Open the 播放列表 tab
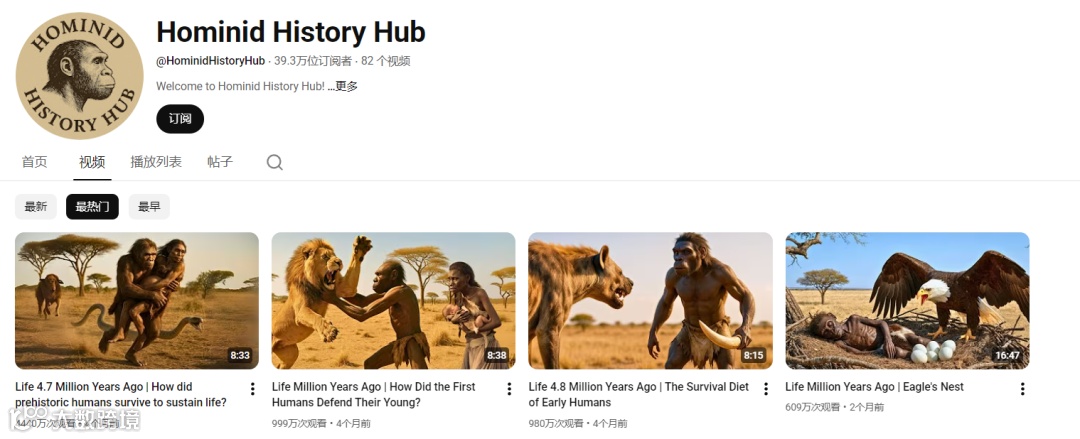The height and width of the screenshot is (439, 1080). pos(156,162)
